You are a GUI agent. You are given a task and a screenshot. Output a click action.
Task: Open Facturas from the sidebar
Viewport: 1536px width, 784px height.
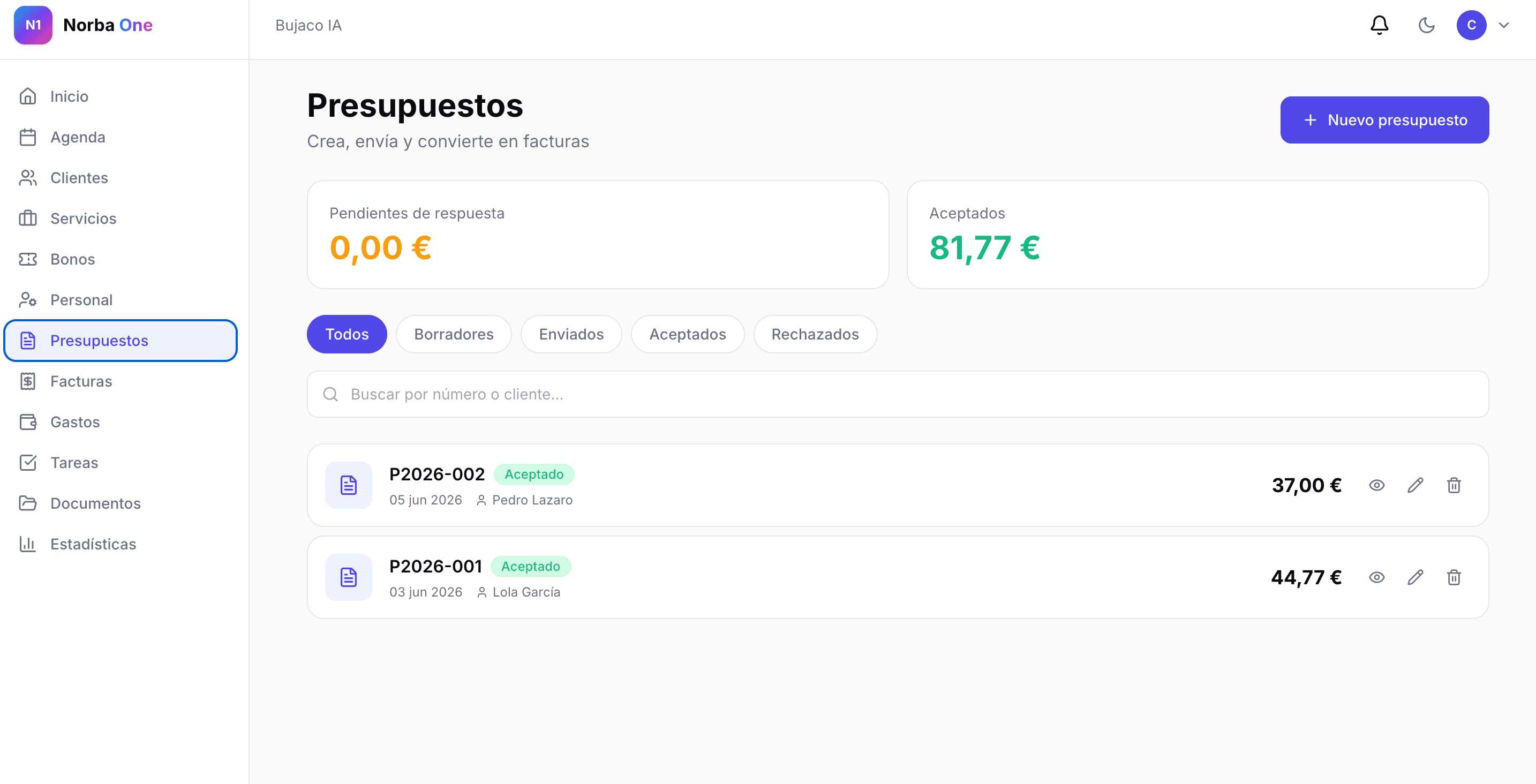pos(121,381)
